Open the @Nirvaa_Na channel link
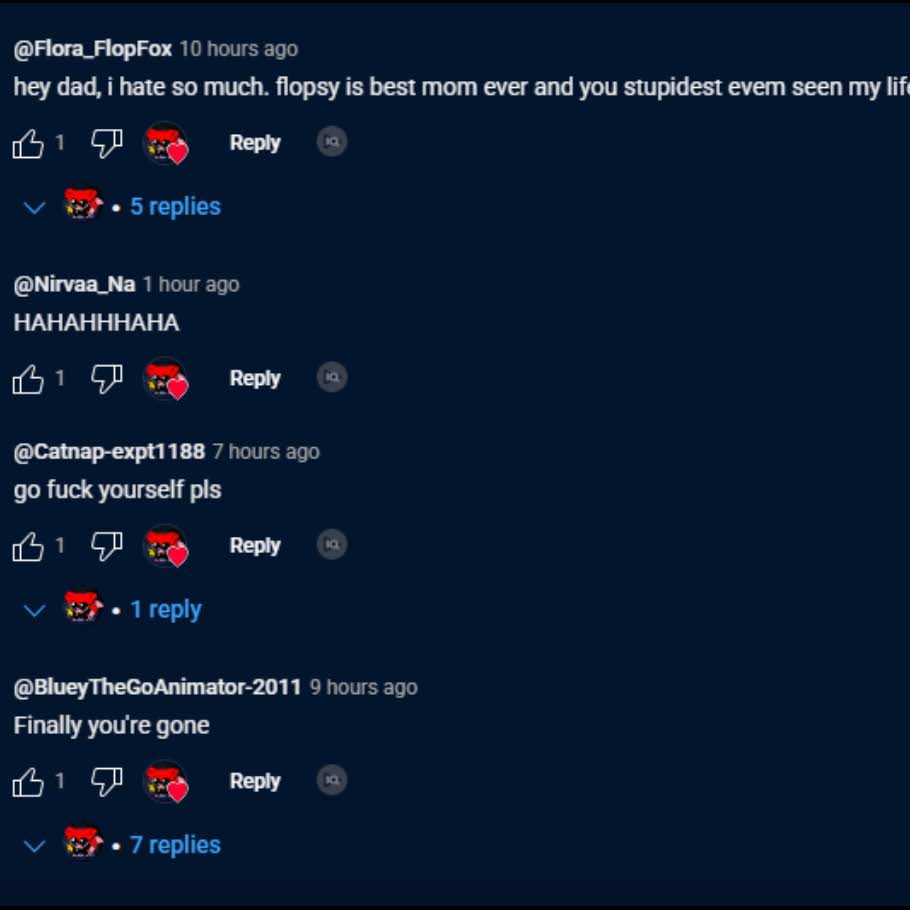This screenshot has width=910, height=910. [x=74, y=284]
